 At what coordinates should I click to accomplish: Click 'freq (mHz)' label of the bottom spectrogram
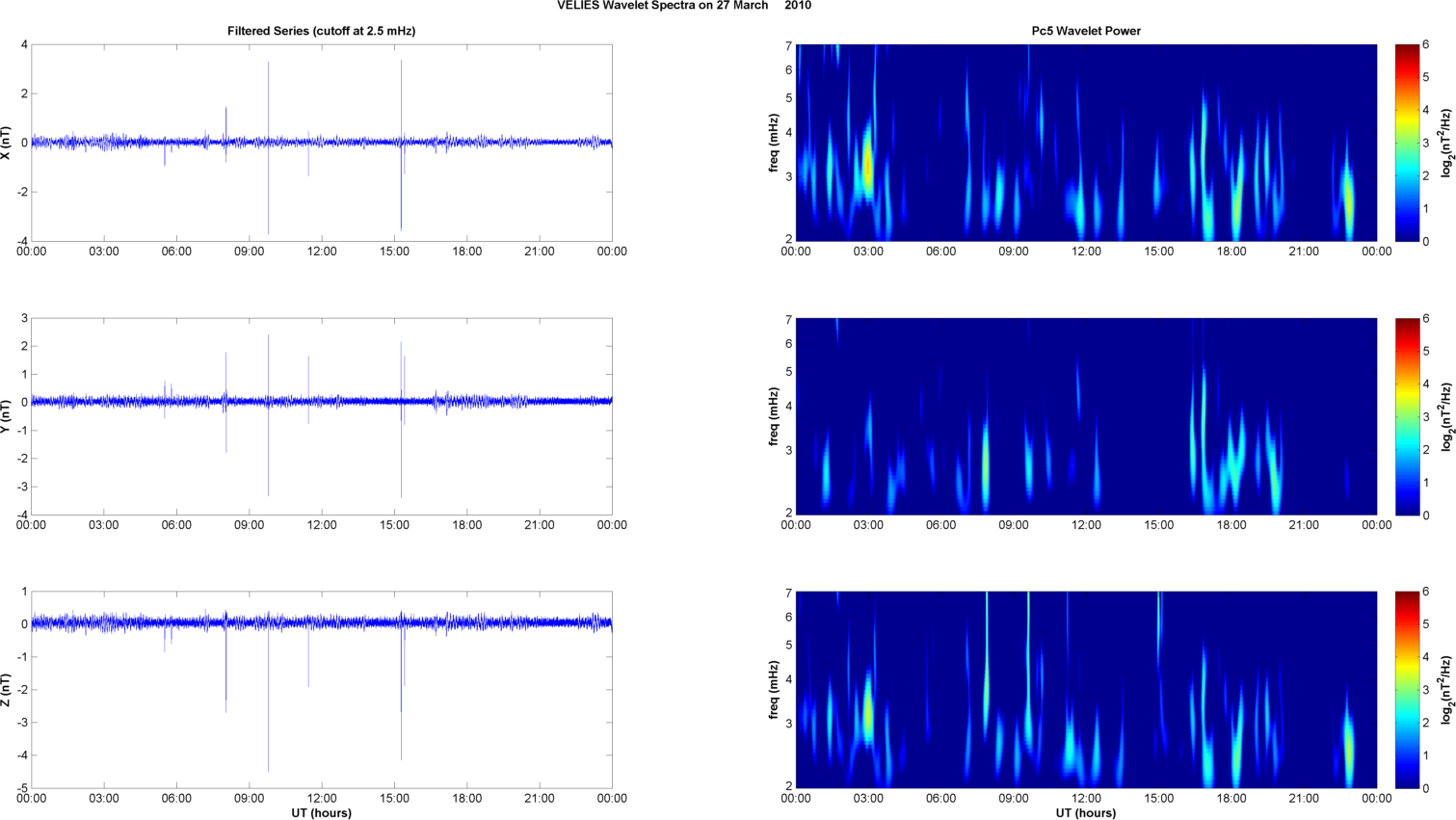(x=774, y=690)
